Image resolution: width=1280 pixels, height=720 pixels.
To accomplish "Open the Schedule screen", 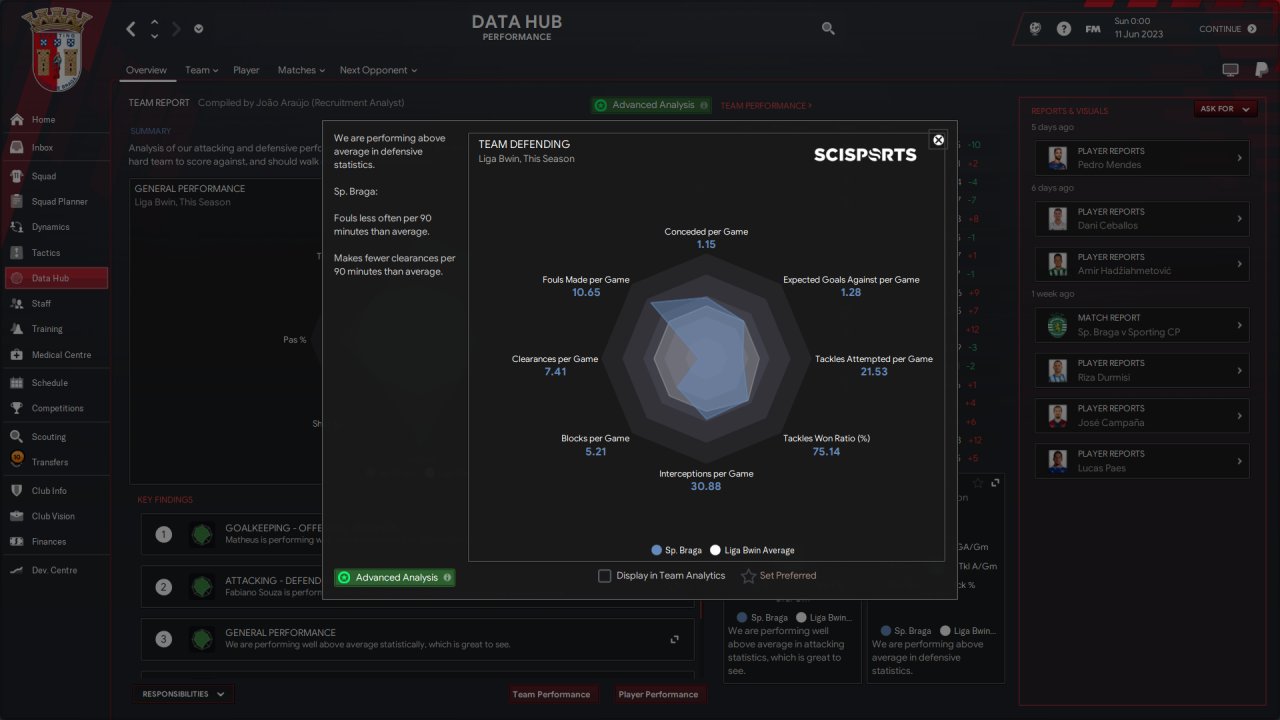I will point(55,383).
